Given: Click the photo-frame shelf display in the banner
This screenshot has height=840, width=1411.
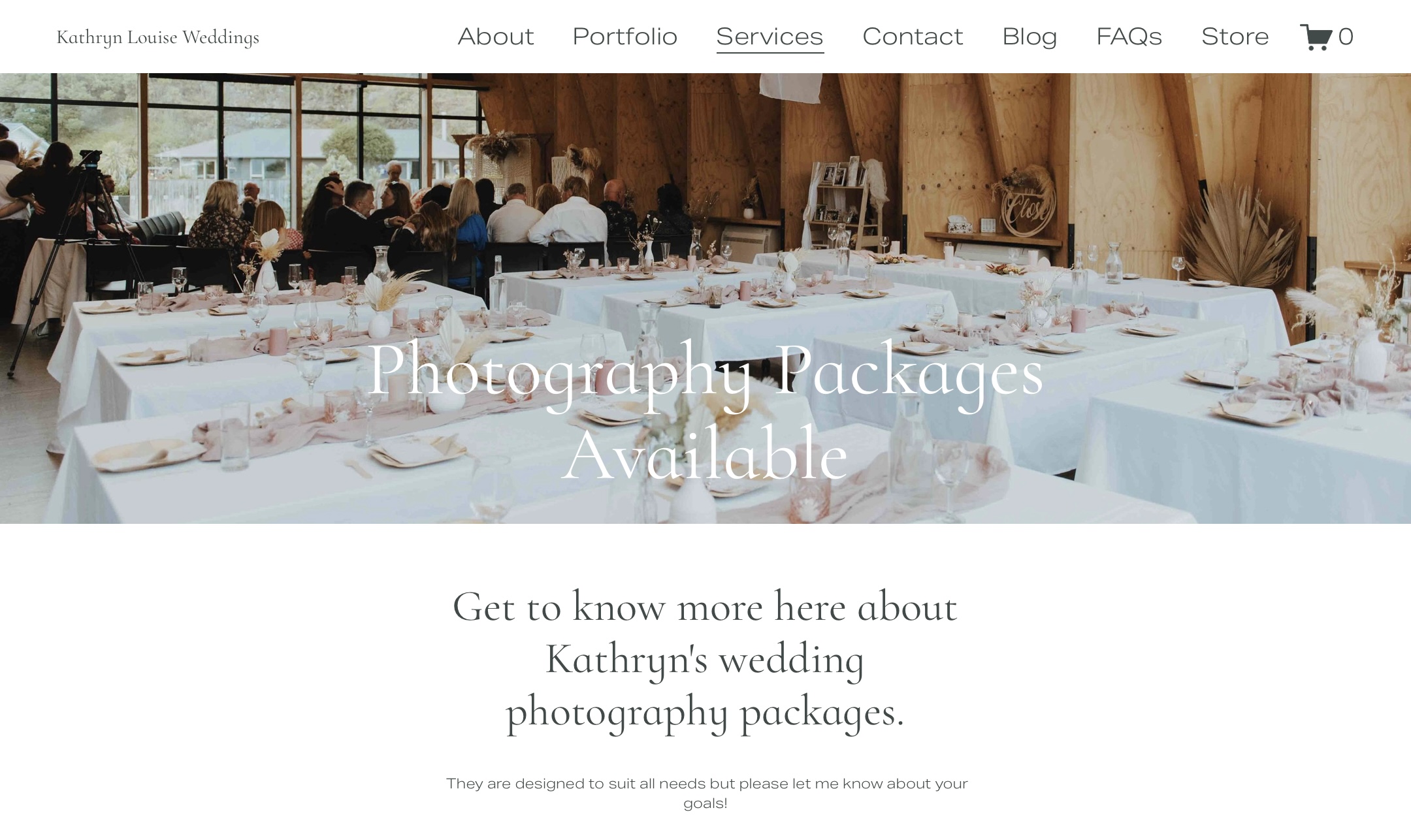Looking at the screenshot, I should tap(843, 199).
